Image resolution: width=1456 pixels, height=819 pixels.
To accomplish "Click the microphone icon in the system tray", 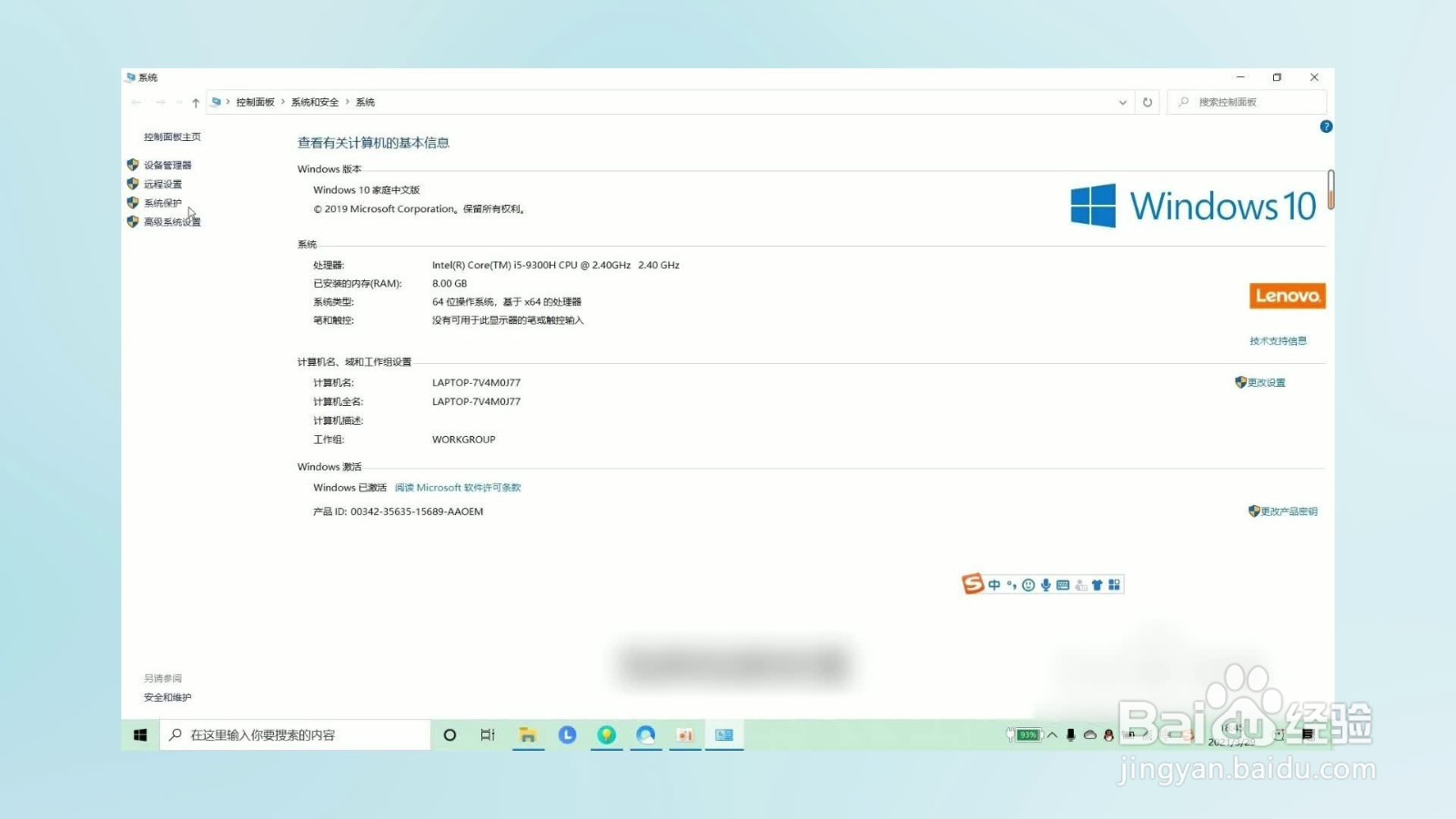I will click(1071, 734).
